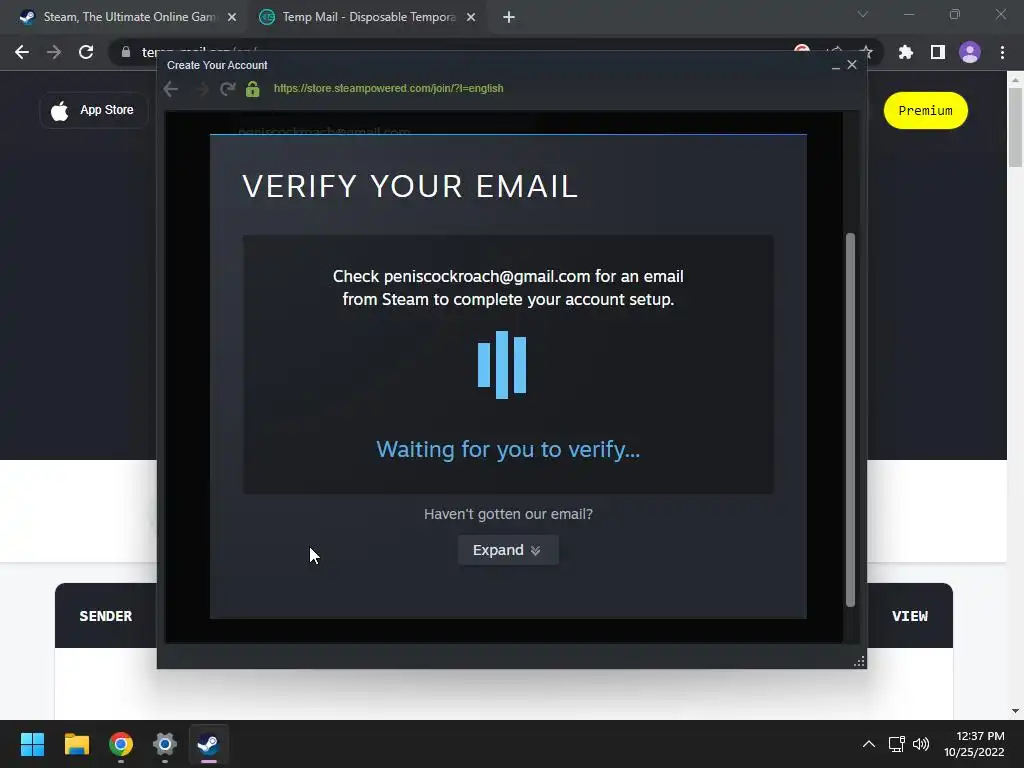
Task: Open File Explorer from taskbar
Action: pyautogui.click(x=76, y=744)
